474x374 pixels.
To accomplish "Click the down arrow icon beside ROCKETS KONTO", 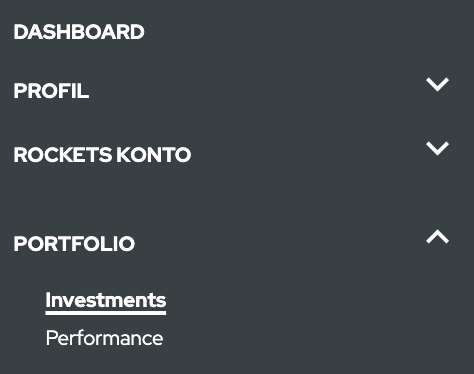I will coord(437,148).
